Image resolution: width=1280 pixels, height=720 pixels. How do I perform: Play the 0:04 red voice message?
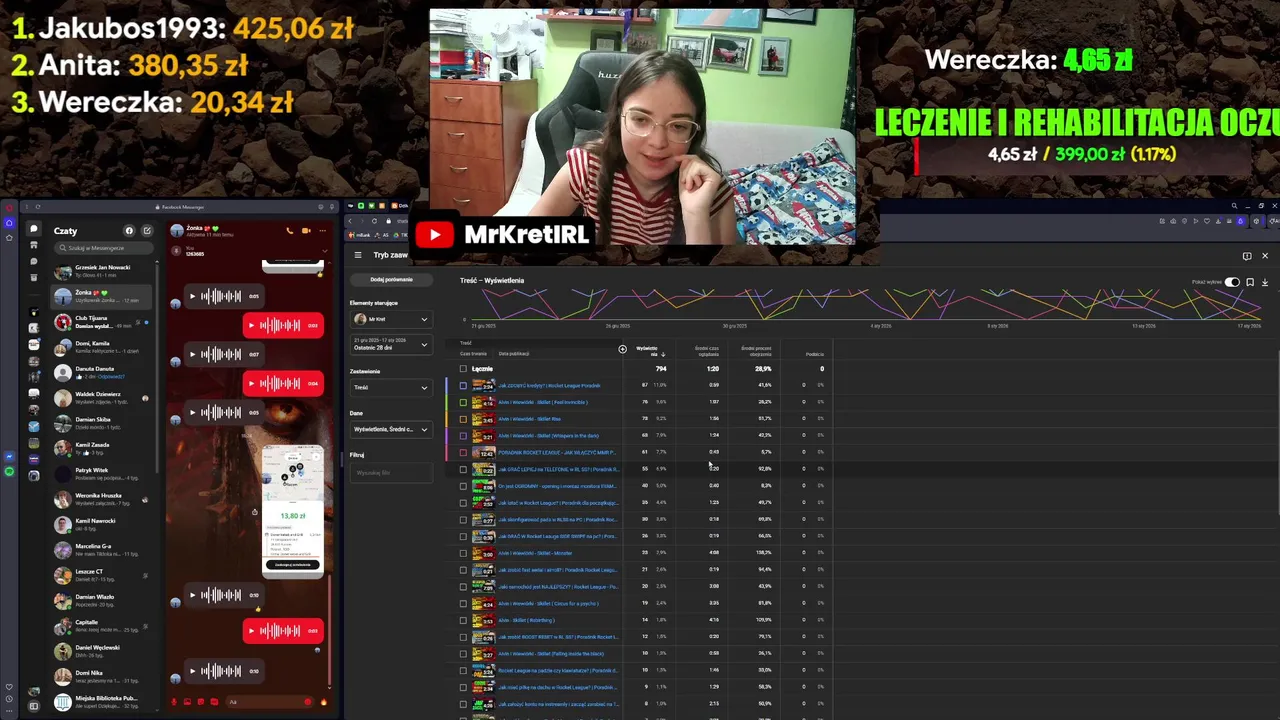pos(252,383)
